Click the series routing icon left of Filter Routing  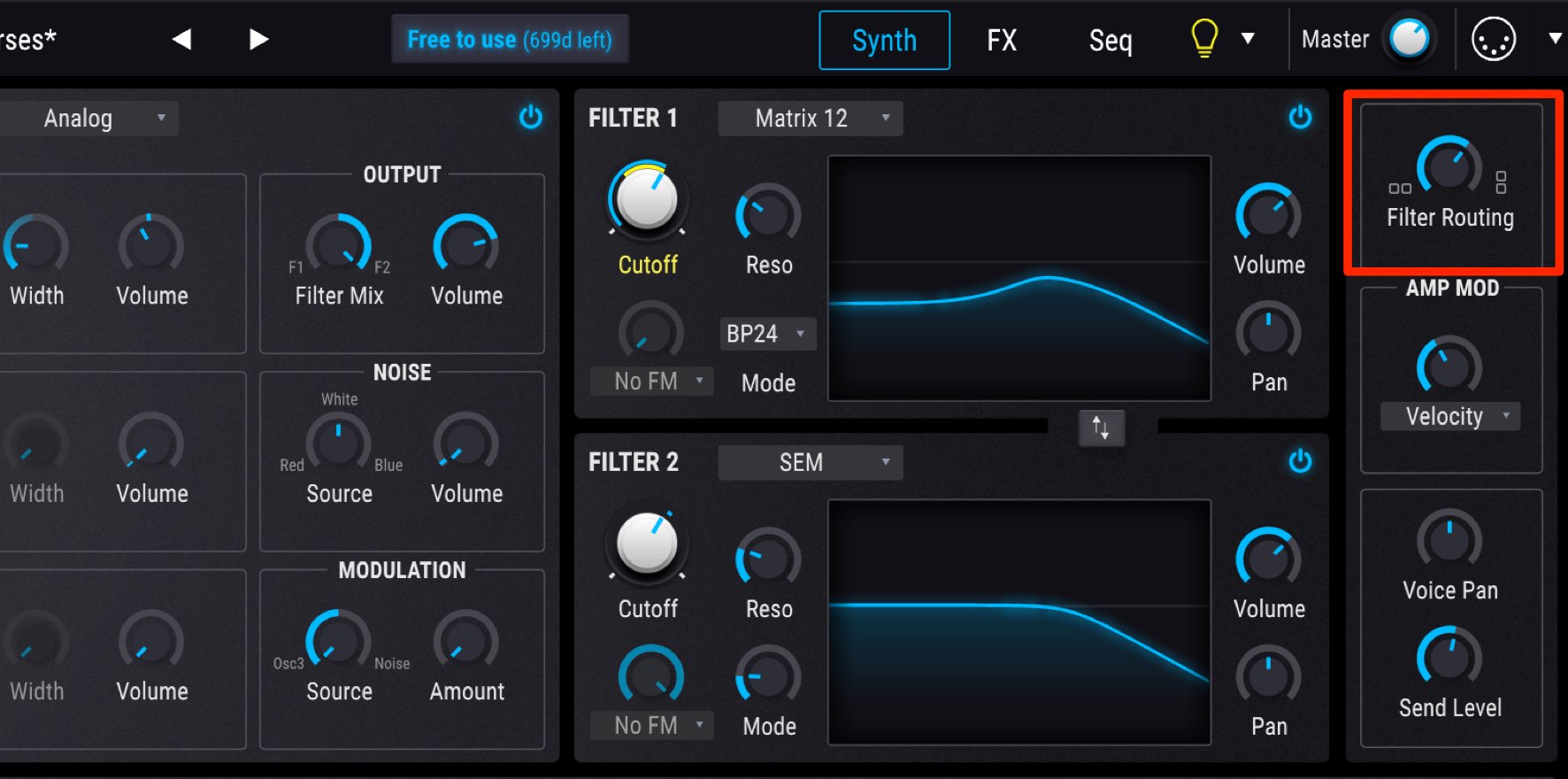coord(1400,189)
